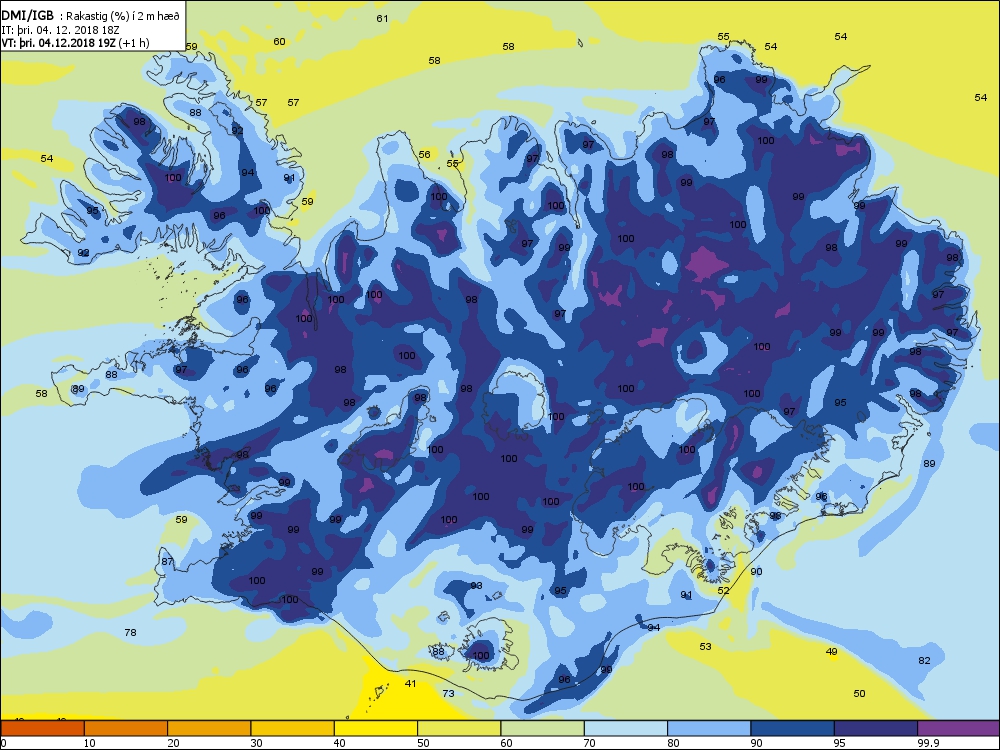Select the 50–60 pale yellow legend swatch
This screenshot has height=750, width=1000.
(459, 728)
